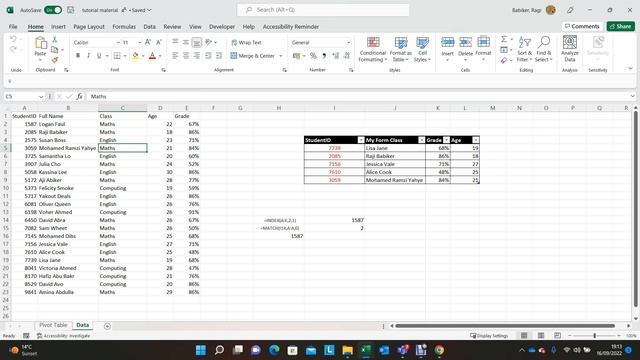Click Wrap Text button
This screenshot has height=360, width=640.
click(x=246, y=42)
